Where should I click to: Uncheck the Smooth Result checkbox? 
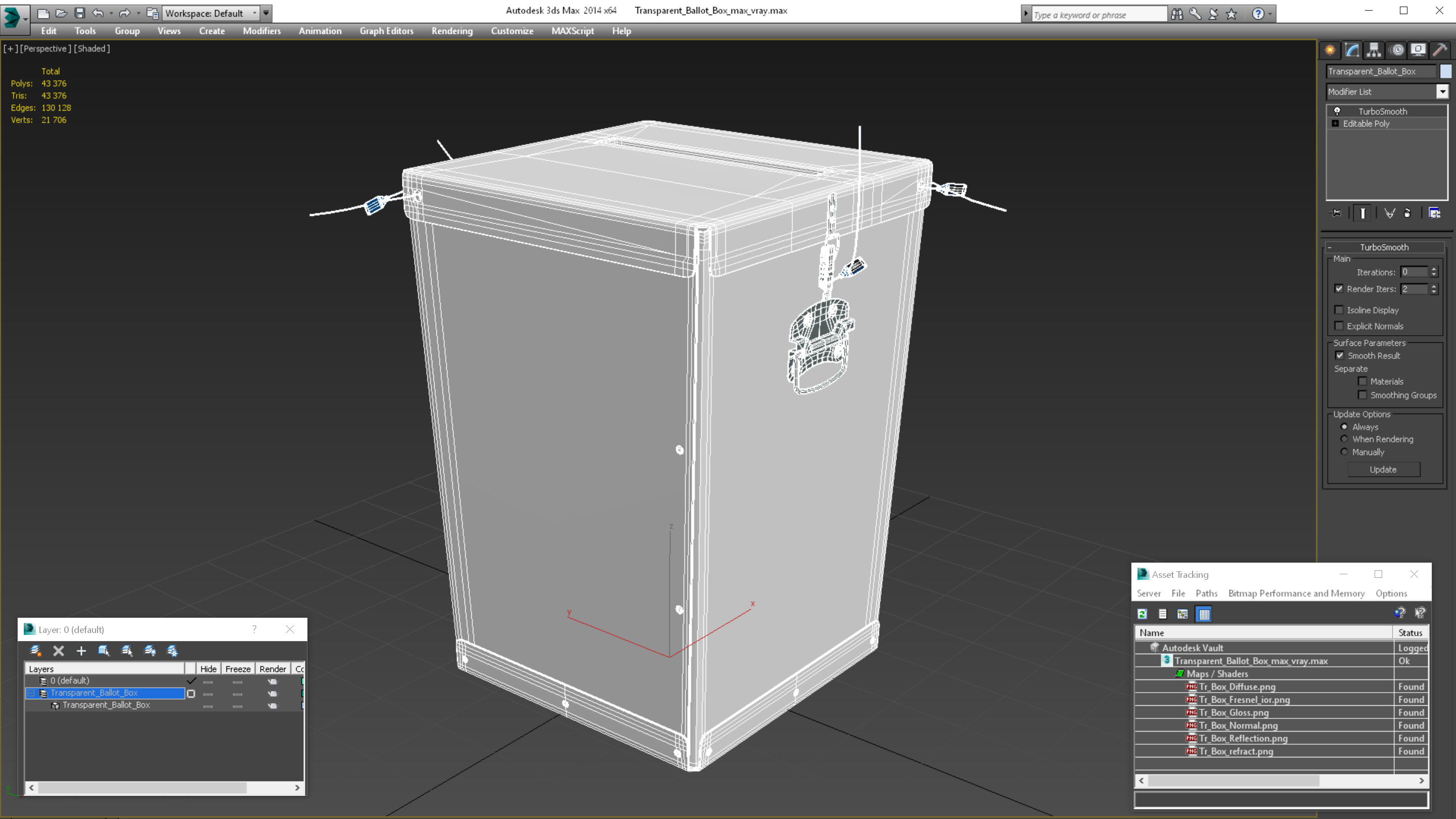[1340, 355]
